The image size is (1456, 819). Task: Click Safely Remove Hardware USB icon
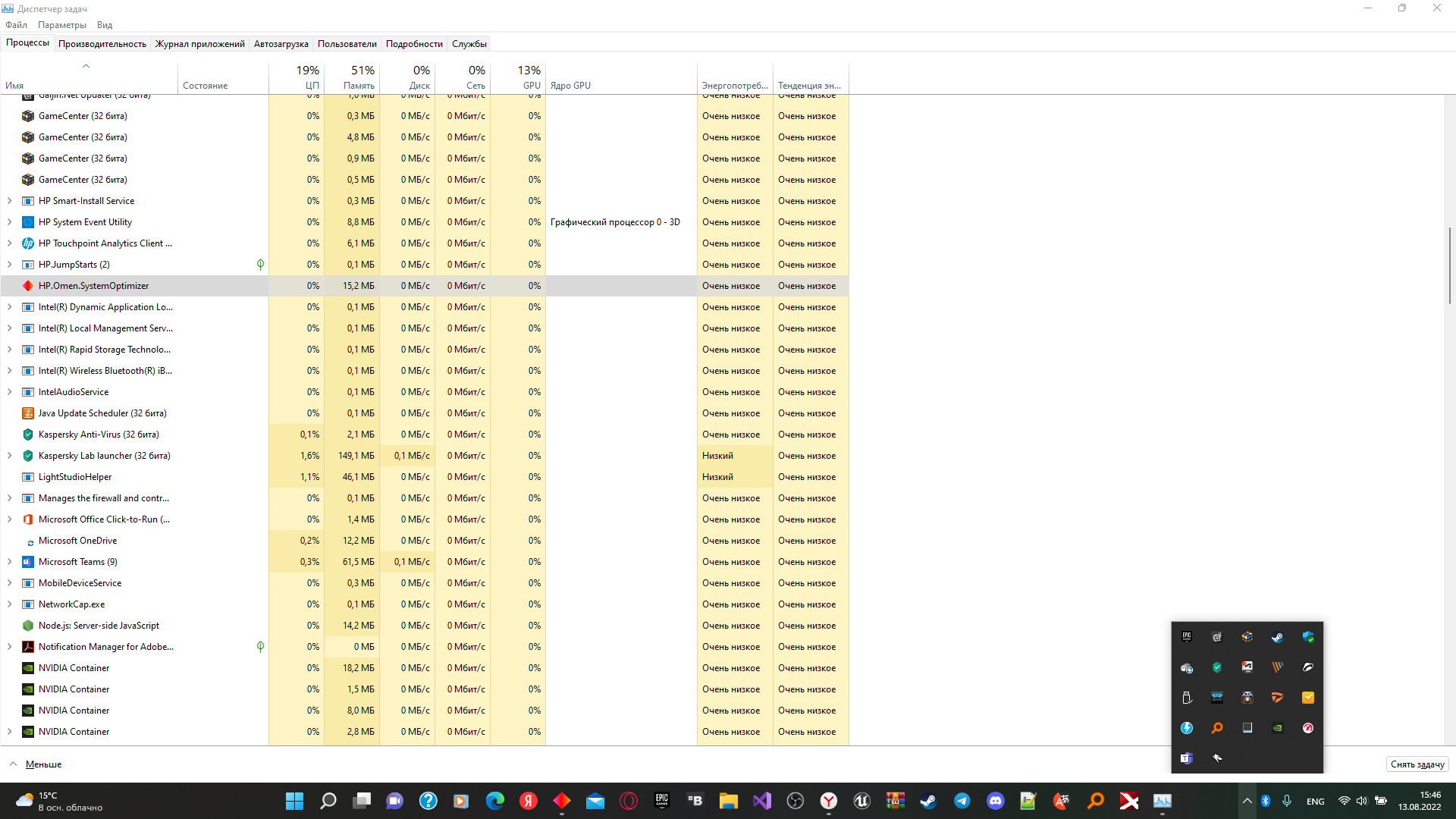pos(1187,698)
